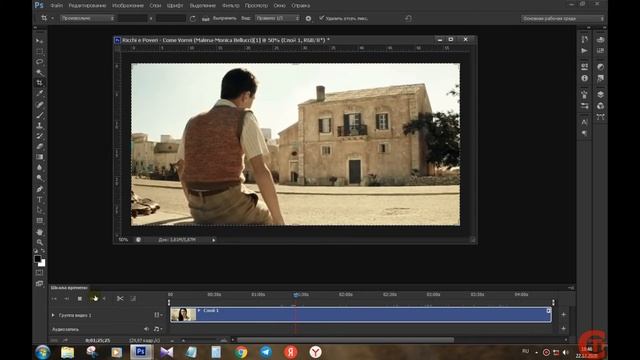Swap foreground and background colors
The height and width of the screenshot is (360, 640).
pos(43,251)
